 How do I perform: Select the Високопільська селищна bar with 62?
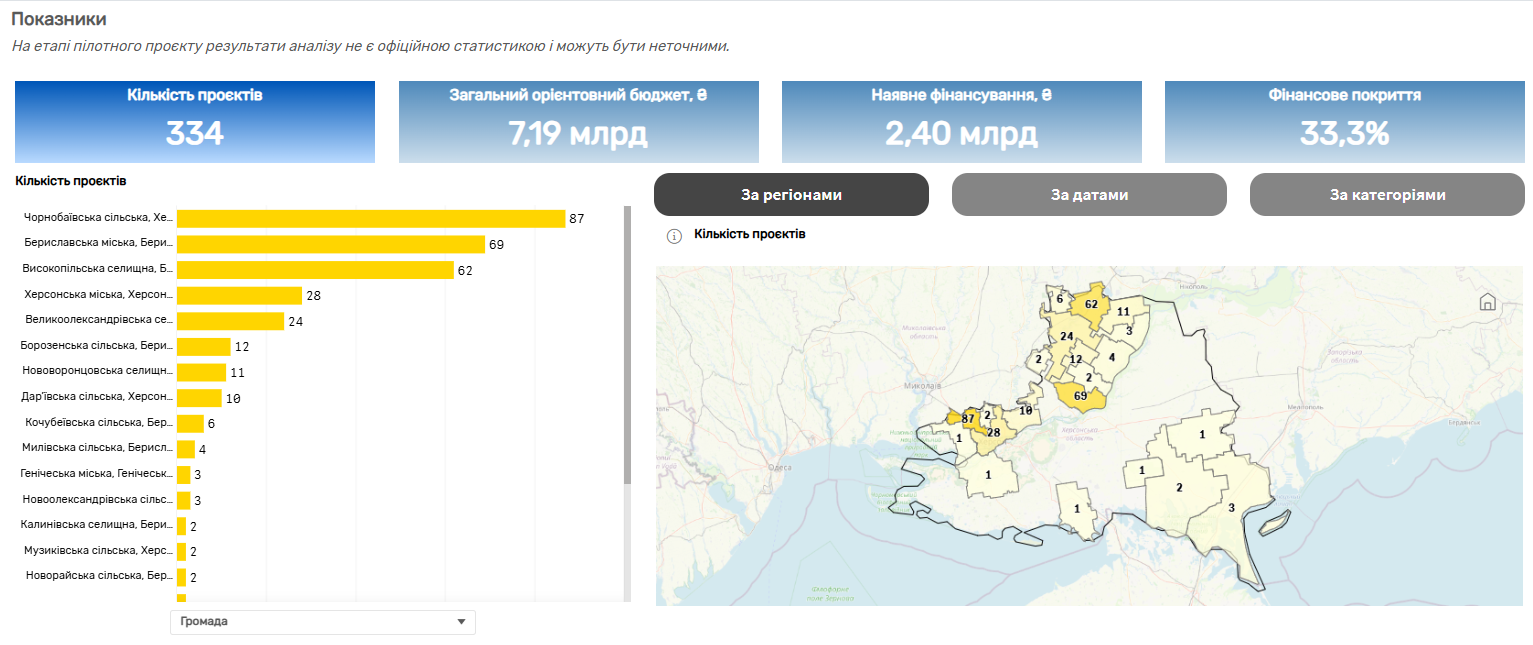coord(315,271)
